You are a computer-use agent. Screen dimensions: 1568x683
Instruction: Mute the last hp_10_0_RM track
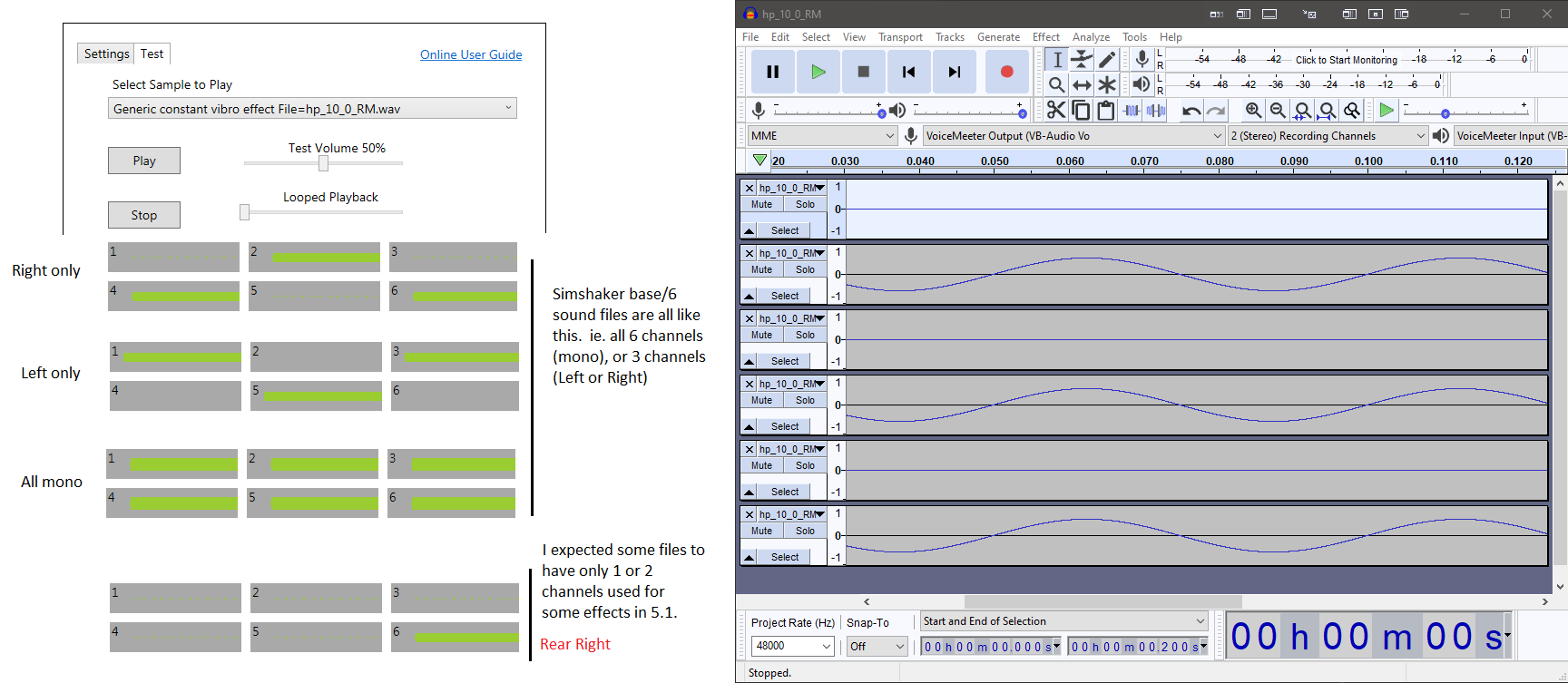[761, 531]
